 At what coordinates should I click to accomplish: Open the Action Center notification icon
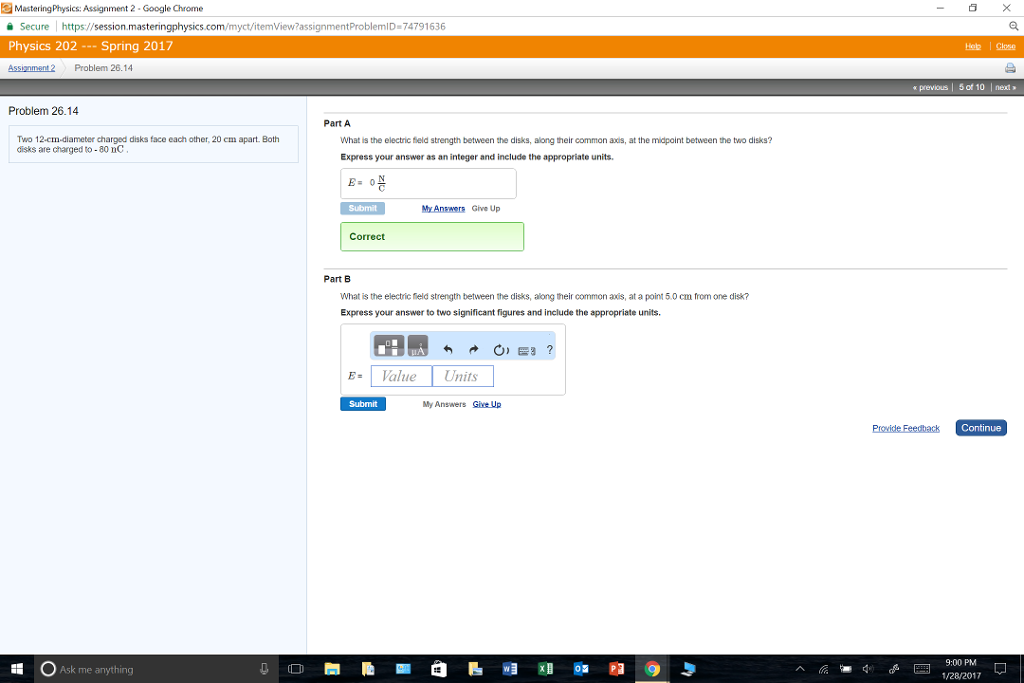pos(1000,669)
